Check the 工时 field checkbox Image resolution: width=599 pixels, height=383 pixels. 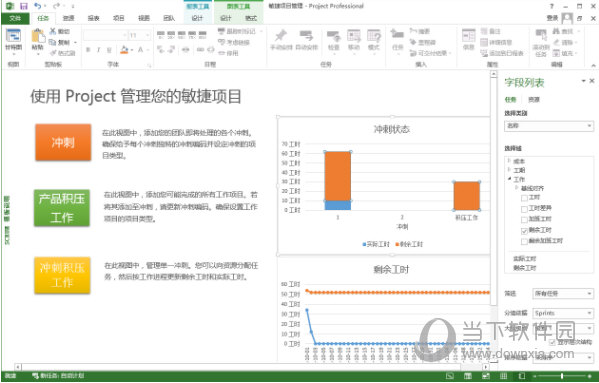click(x=524, y=198)
